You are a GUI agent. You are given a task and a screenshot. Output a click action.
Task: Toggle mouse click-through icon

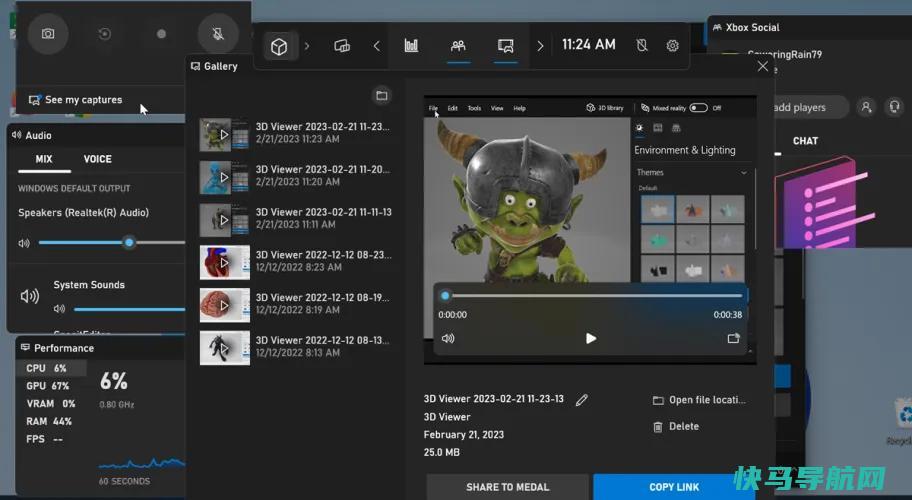642,45
